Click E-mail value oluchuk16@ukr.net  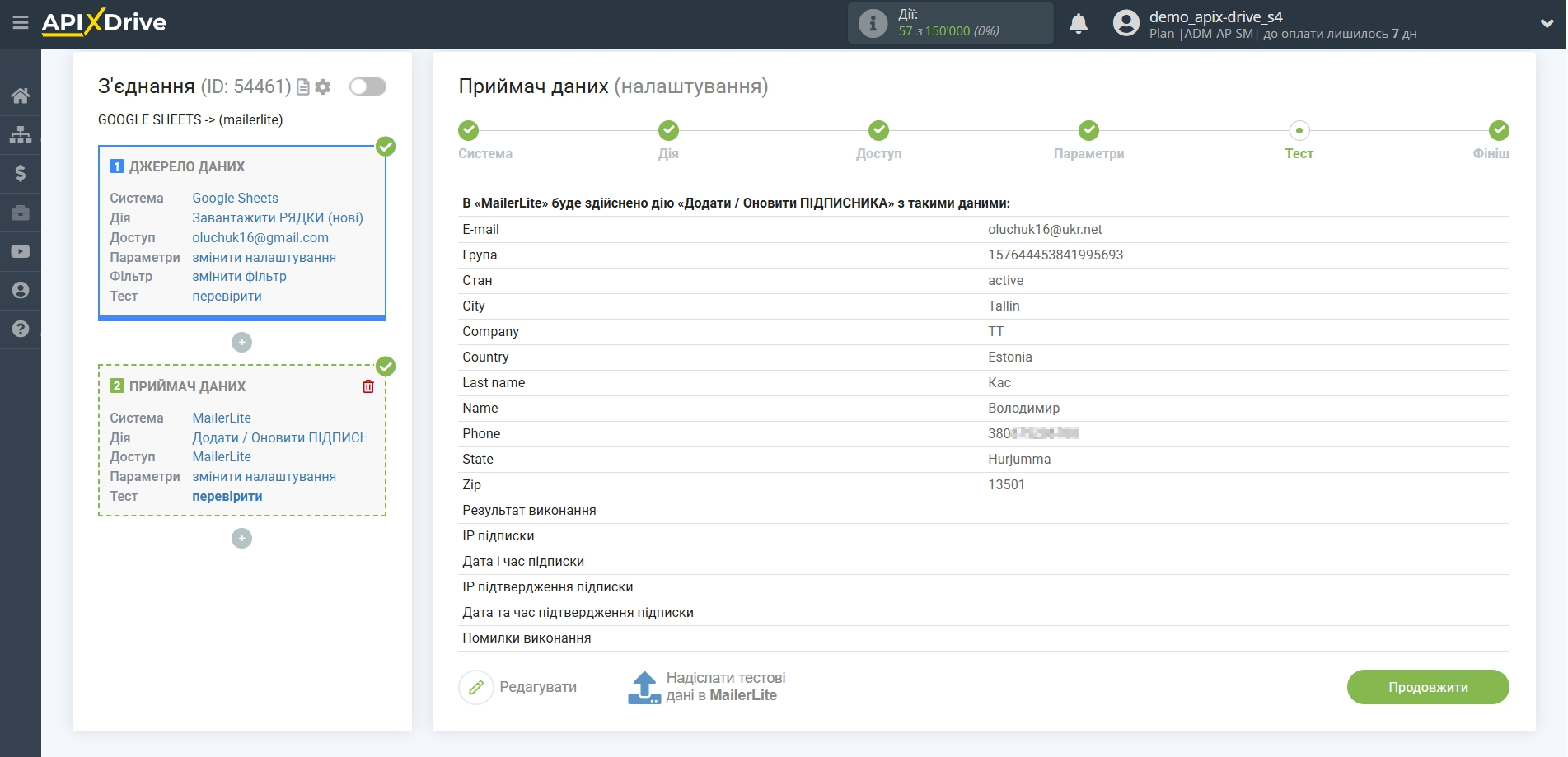click(1045, 229)
